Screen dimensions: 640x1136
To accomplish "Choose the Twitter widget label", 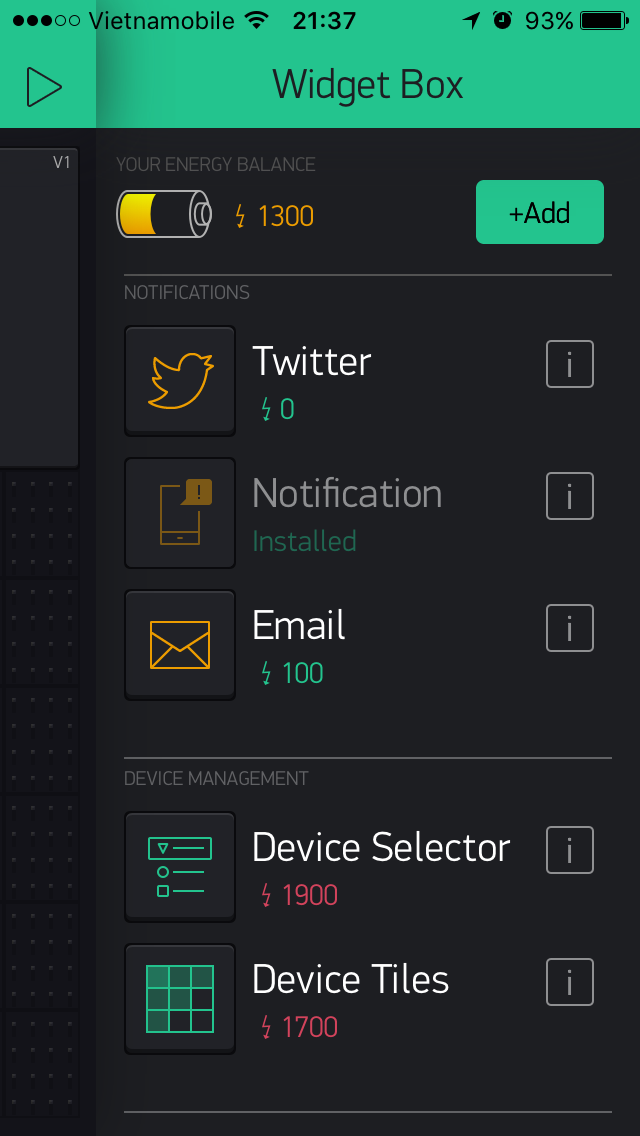I will point(312,362).
